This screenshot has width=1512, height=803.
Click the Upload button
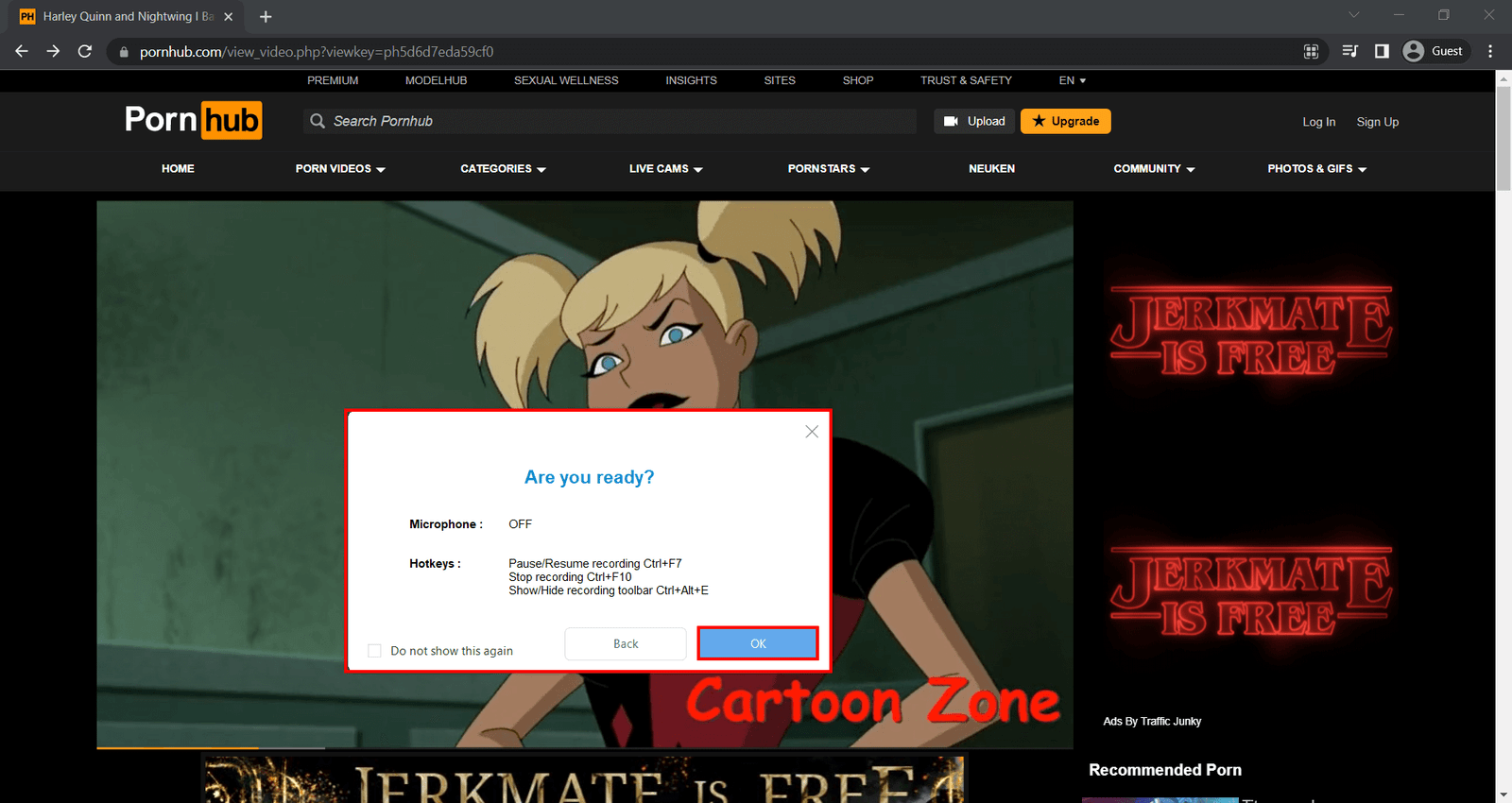tap(974, 121)
